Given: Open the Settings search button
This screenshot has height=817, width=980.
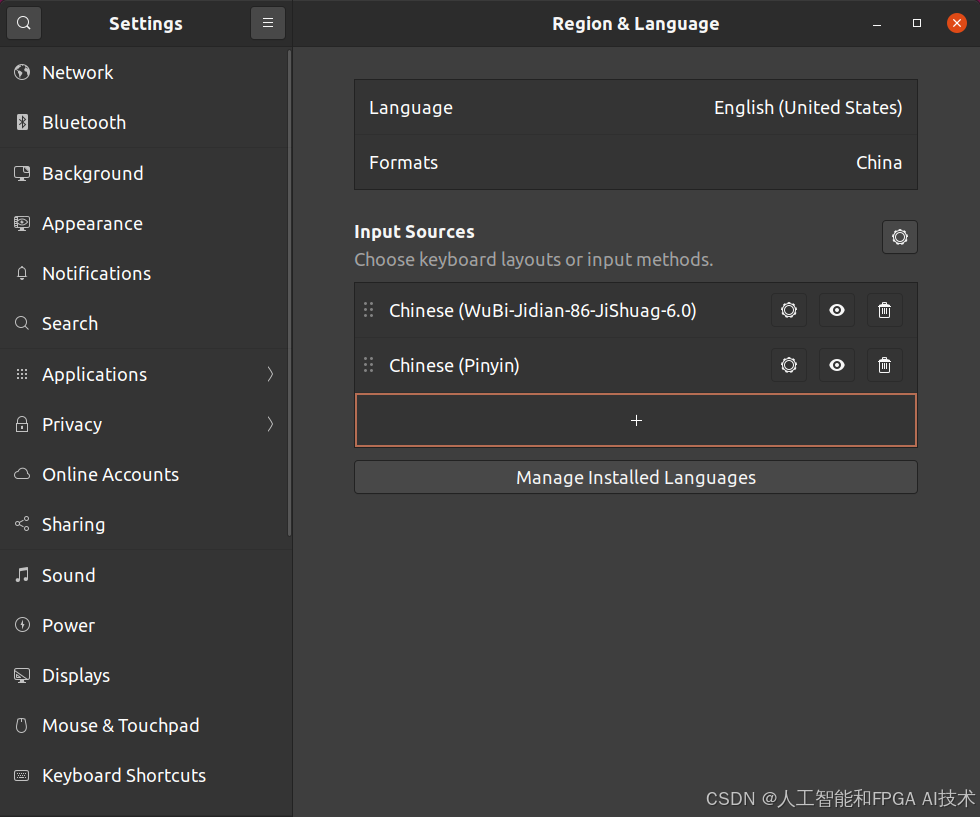Looking at the screenshot, I should point(24,23).
